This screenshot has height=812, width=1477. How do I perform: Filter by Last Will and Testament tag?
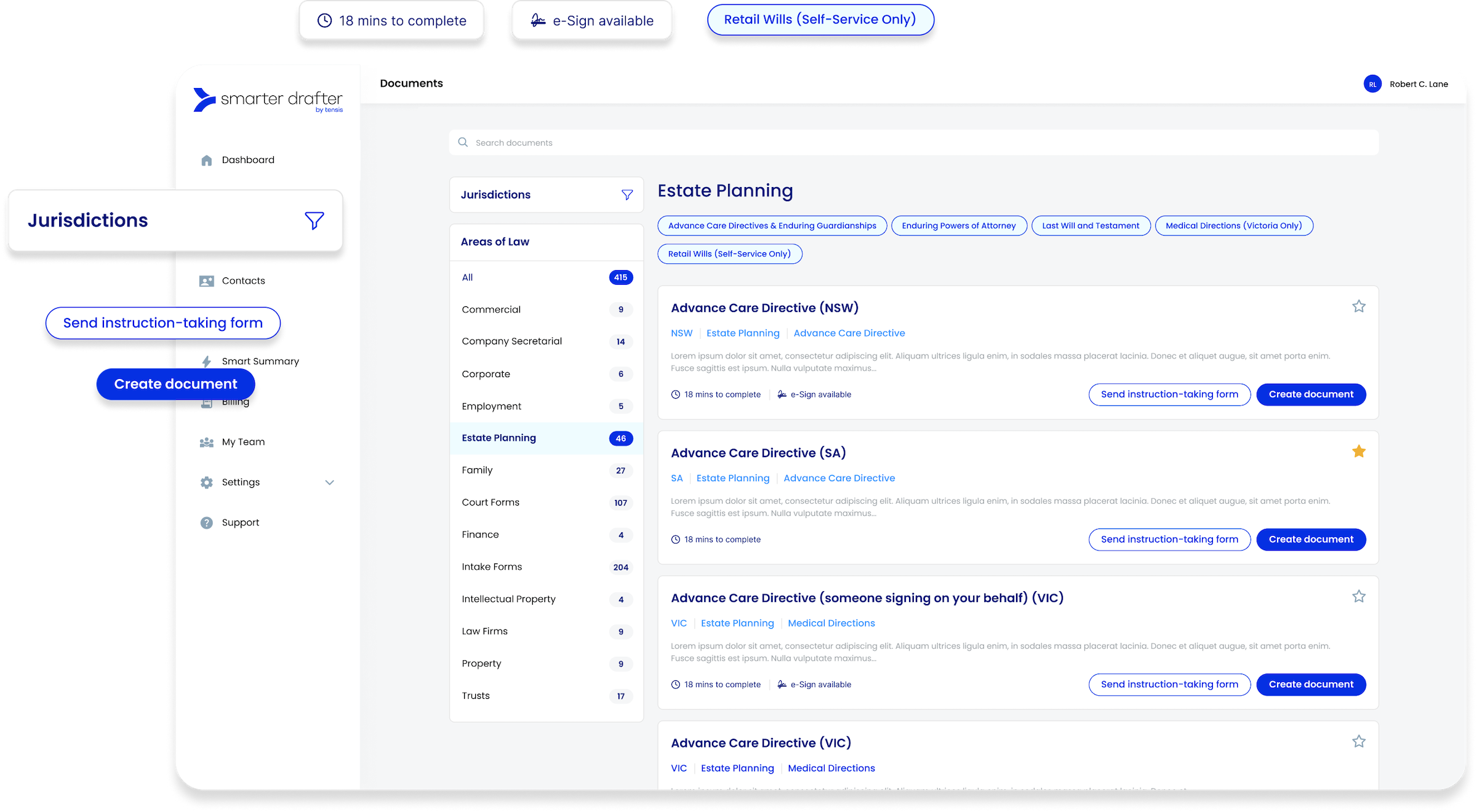click(x=1090, y=226)
